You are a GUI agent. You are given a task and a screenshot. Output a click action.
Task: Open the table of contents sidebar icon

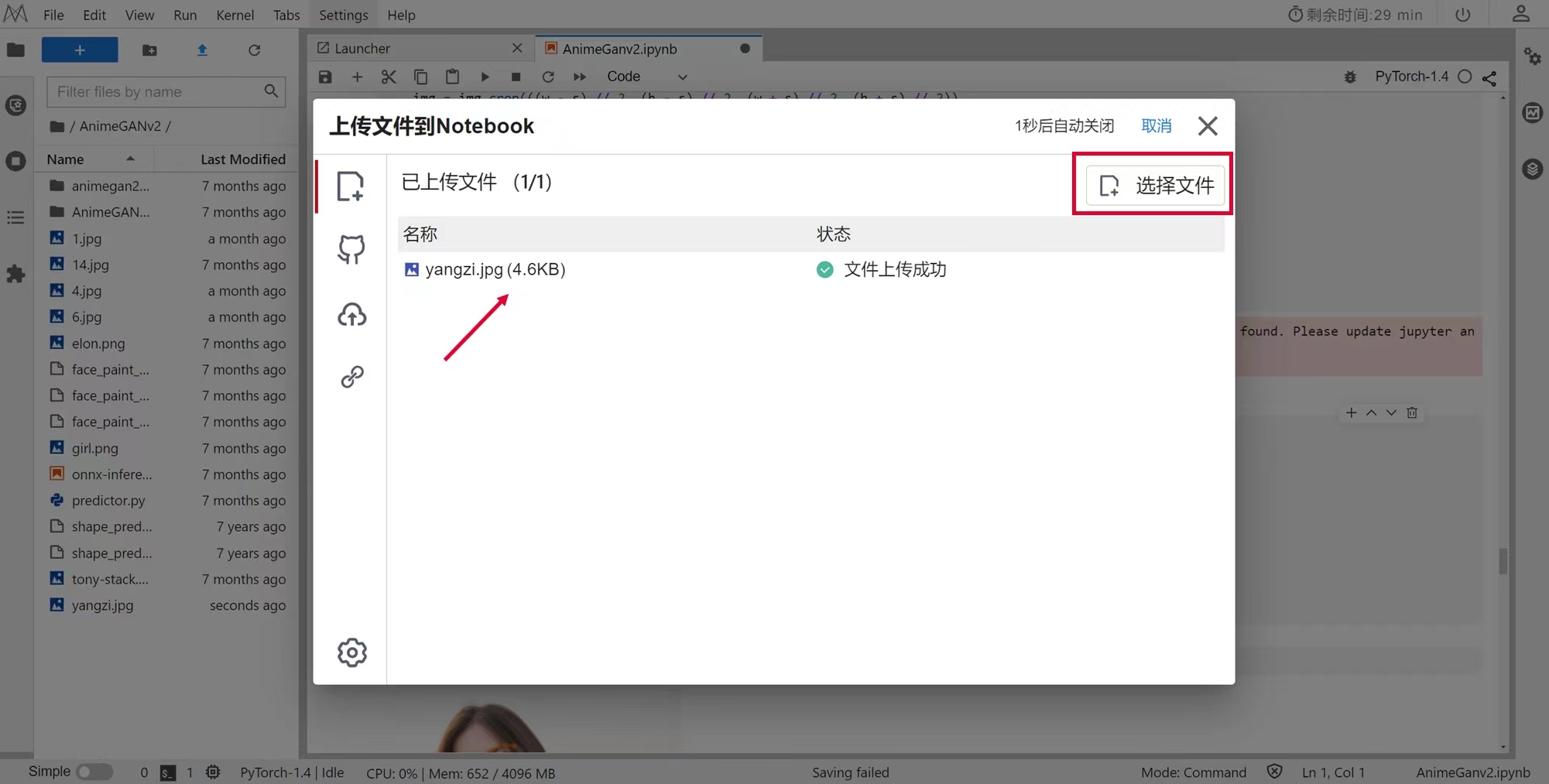(x=15, y=217)
